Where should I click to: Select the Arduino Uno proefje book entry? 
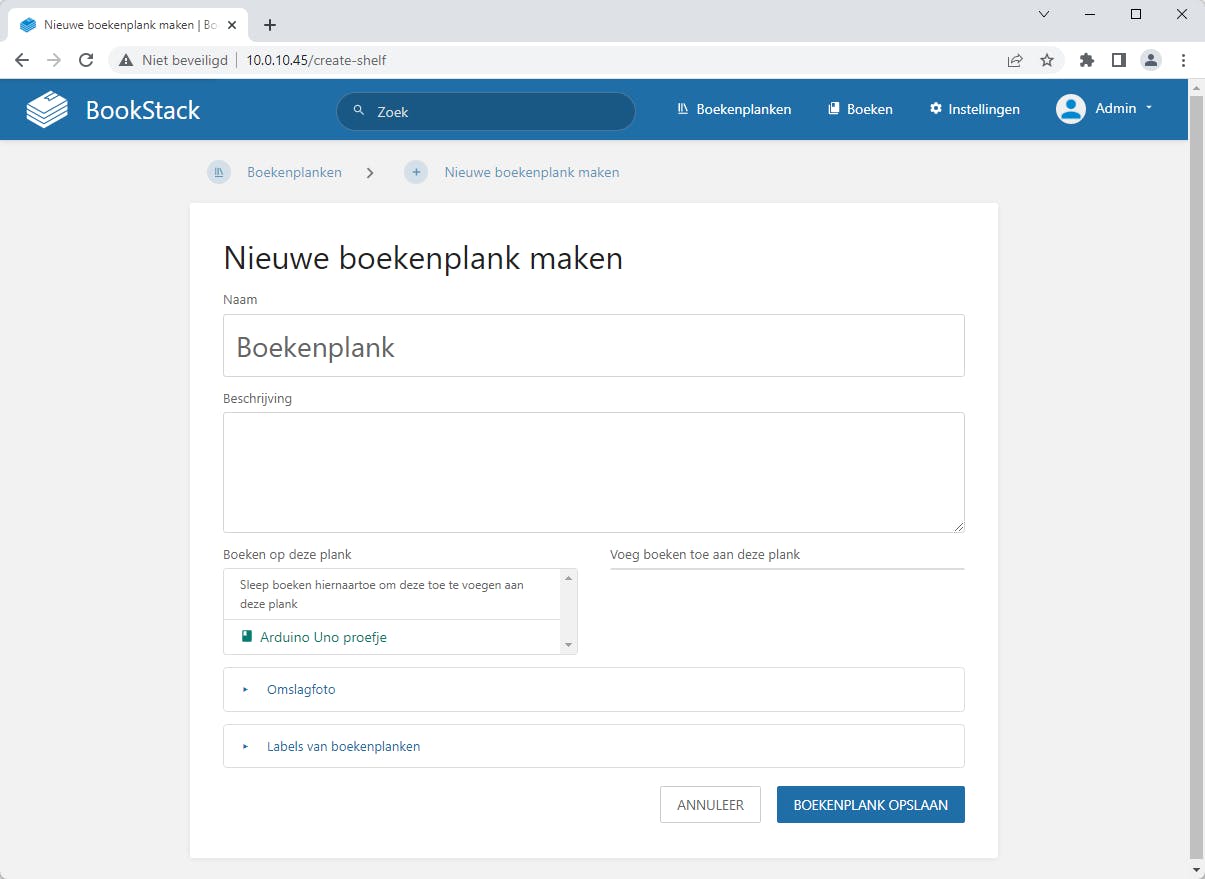pos(392,637)
